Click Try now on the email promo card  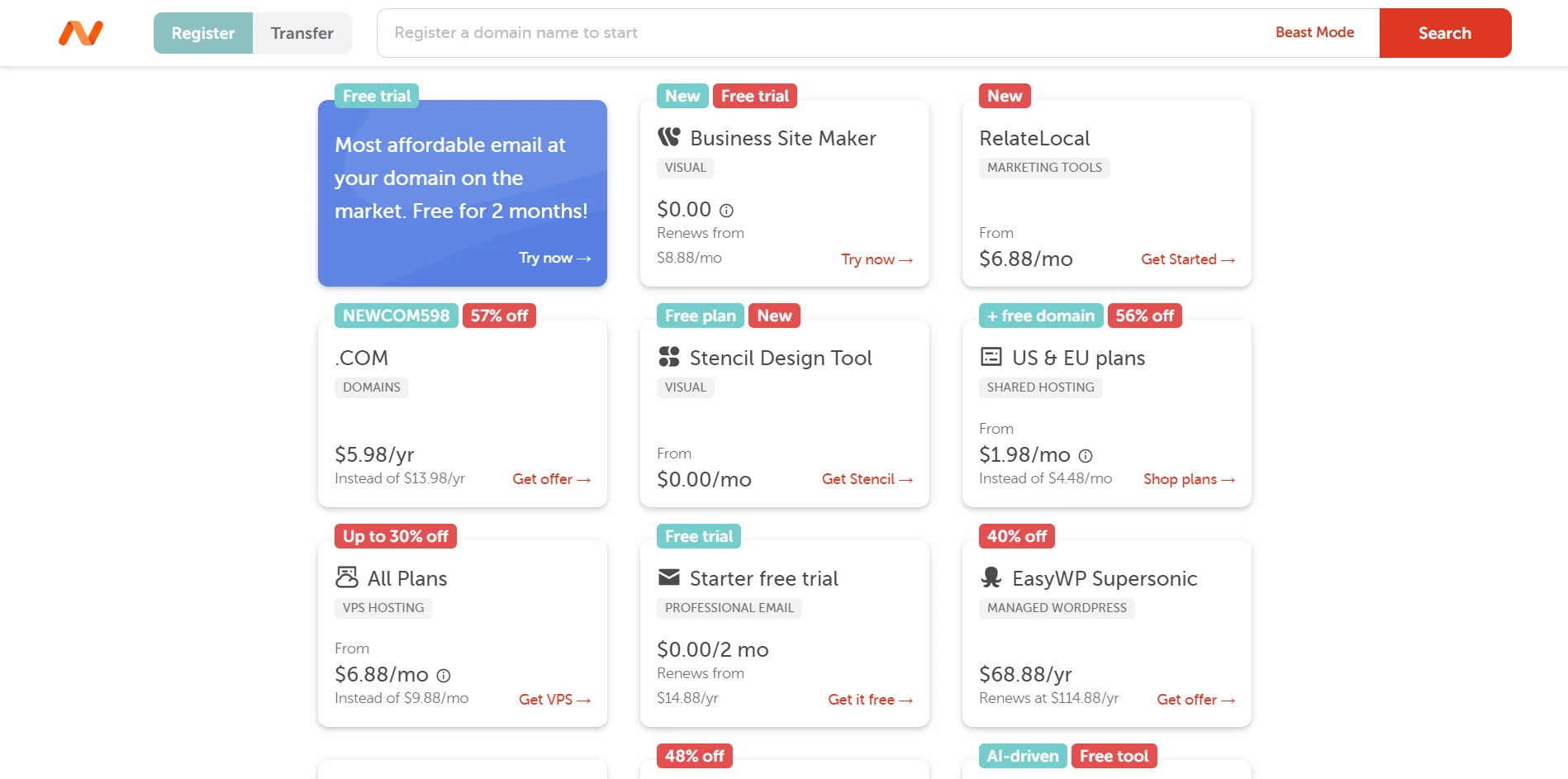click(x=554, y=258)
